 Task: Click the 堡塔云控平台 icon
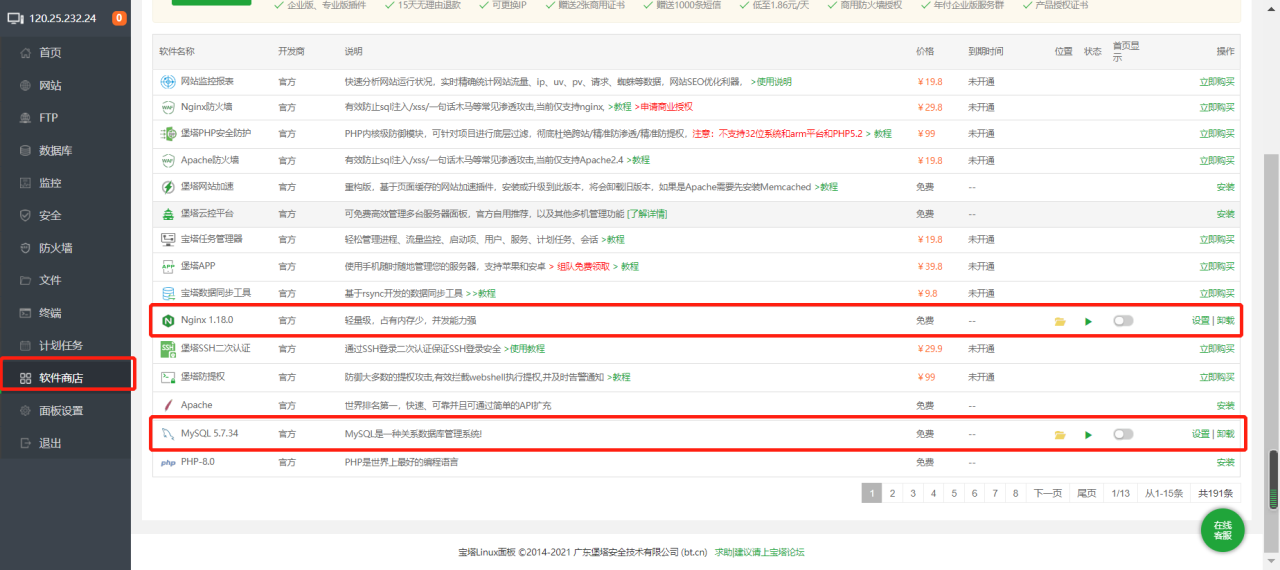click(x=168, y=214)
